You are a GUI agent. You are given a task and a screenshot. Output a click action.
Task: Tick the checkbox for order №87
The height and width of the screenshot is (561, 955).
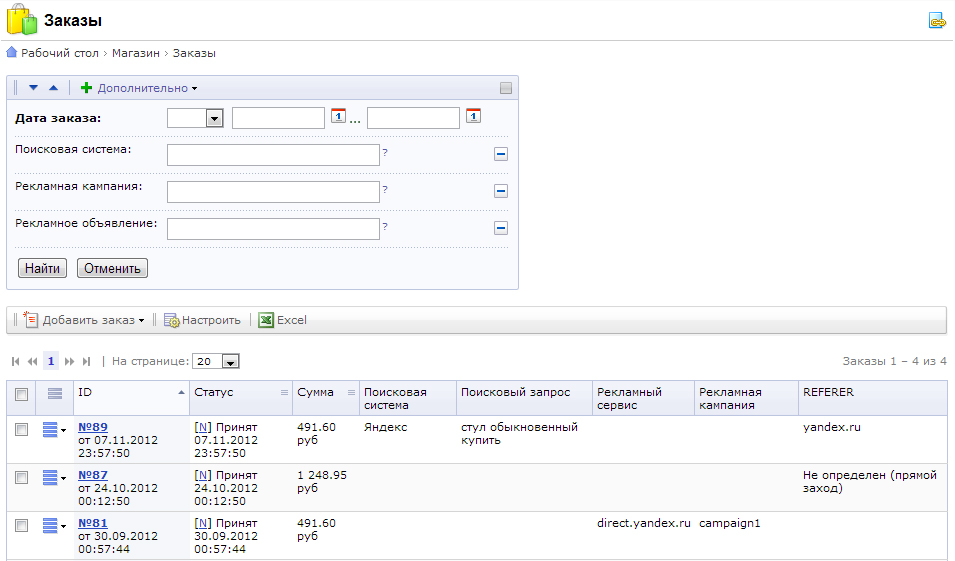(x=22, y=478)
